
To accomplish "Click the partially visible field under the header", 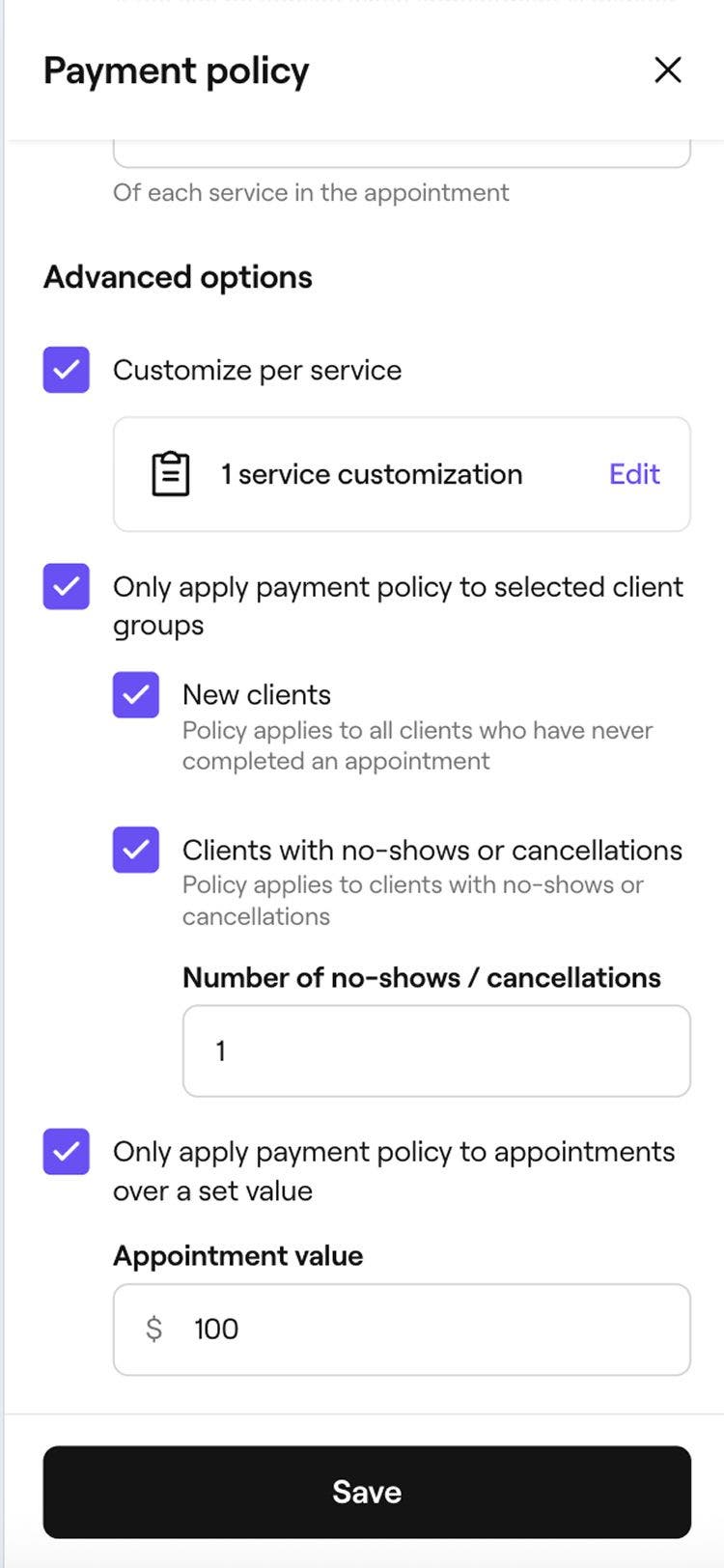I will [402, 154].
